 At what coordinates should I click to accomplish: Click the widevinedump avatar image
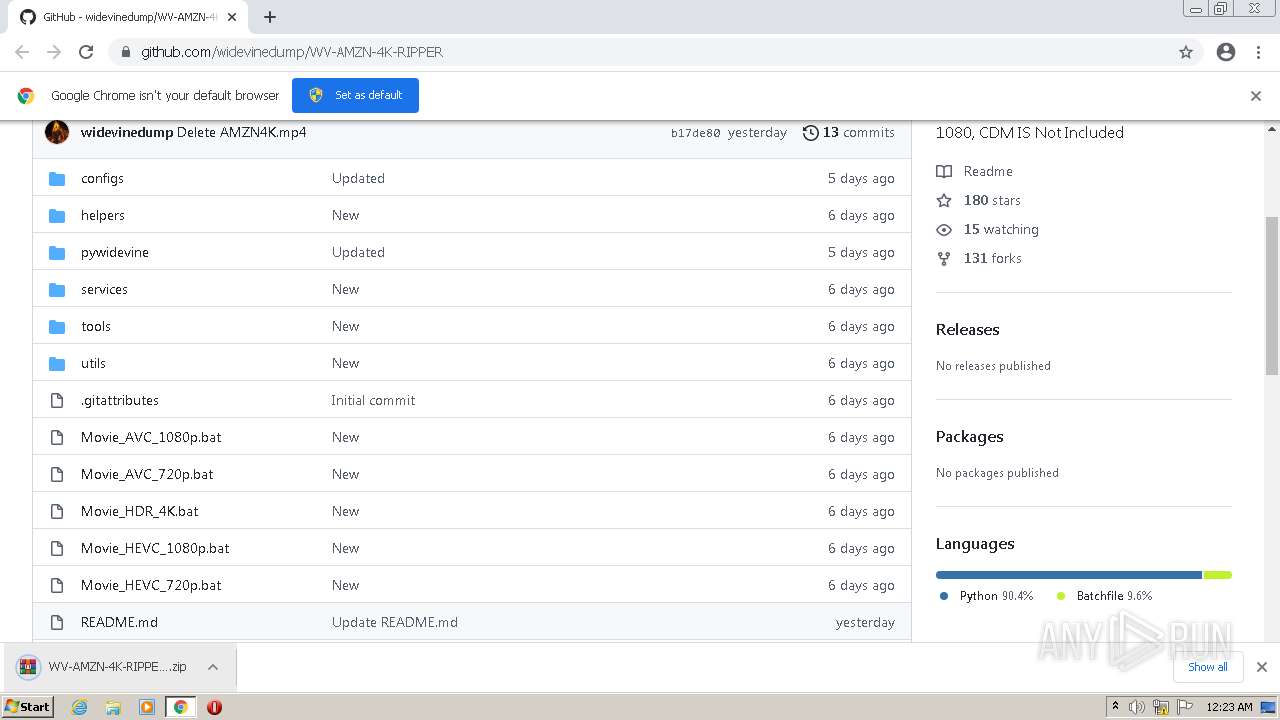click(x=57, y=132)
